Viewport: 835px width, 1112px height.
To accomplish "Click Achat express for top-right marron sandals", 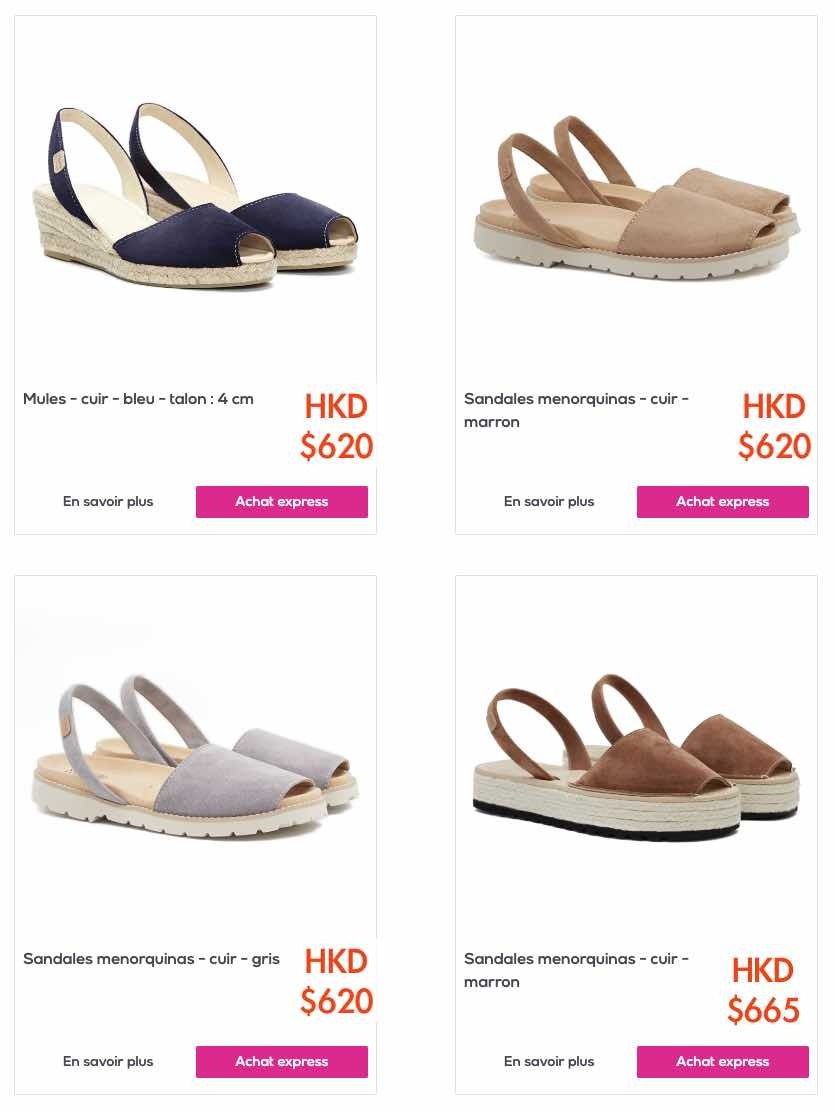I will [722, 501].
